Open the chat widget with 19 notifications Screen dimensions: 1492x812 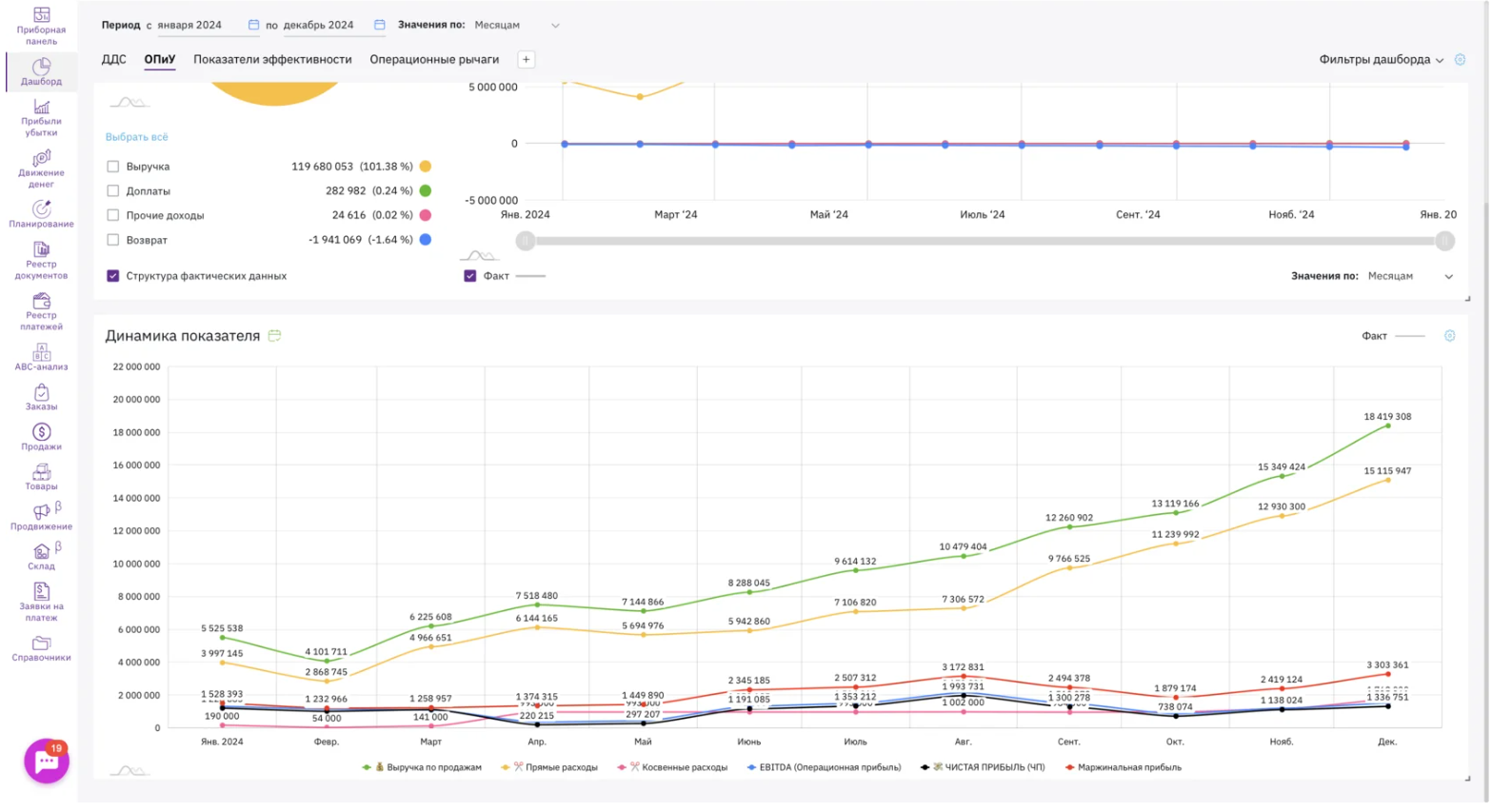pos(46,762)
